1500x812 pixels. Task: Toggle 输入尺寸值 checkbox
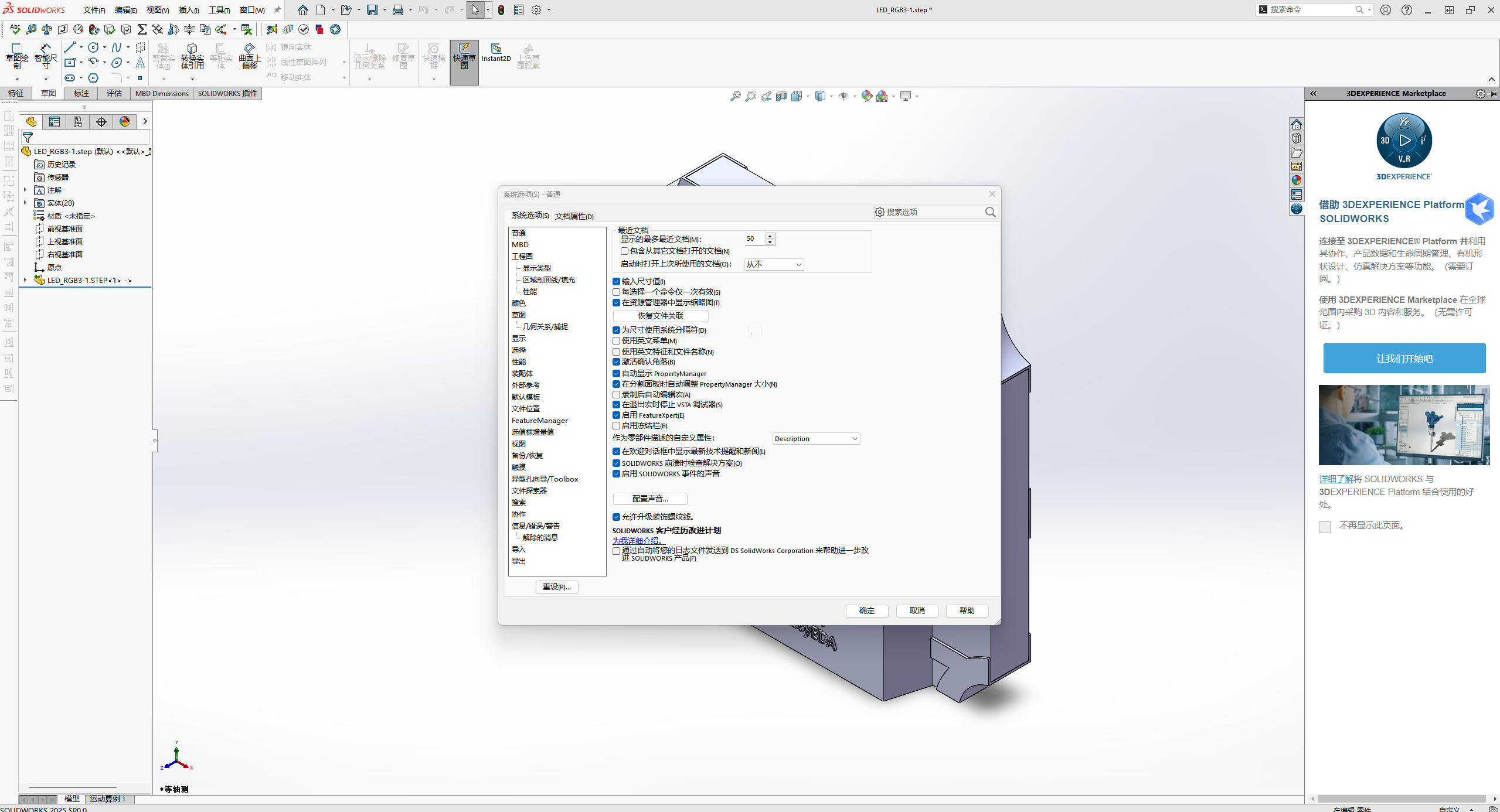pyautogui.click(x=617, y=281)
